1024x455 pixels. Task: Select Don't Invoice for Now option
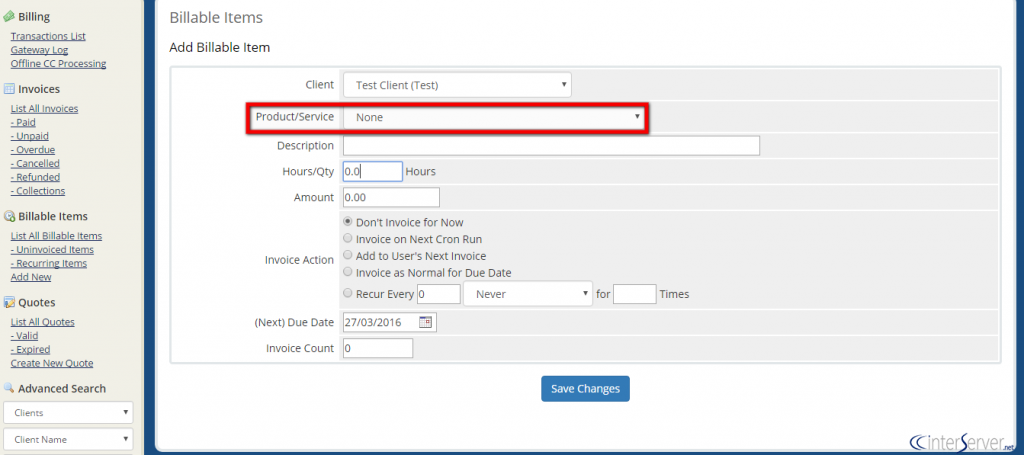coord(348,222)
